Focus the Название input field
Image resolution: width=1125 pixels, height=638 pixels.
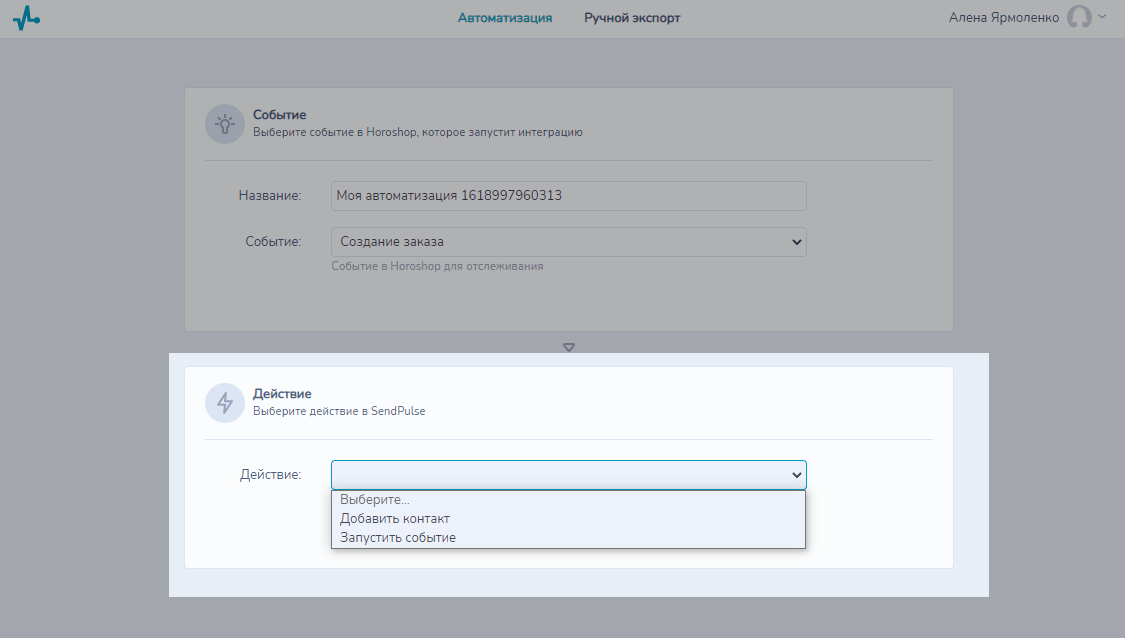point(568,196)
